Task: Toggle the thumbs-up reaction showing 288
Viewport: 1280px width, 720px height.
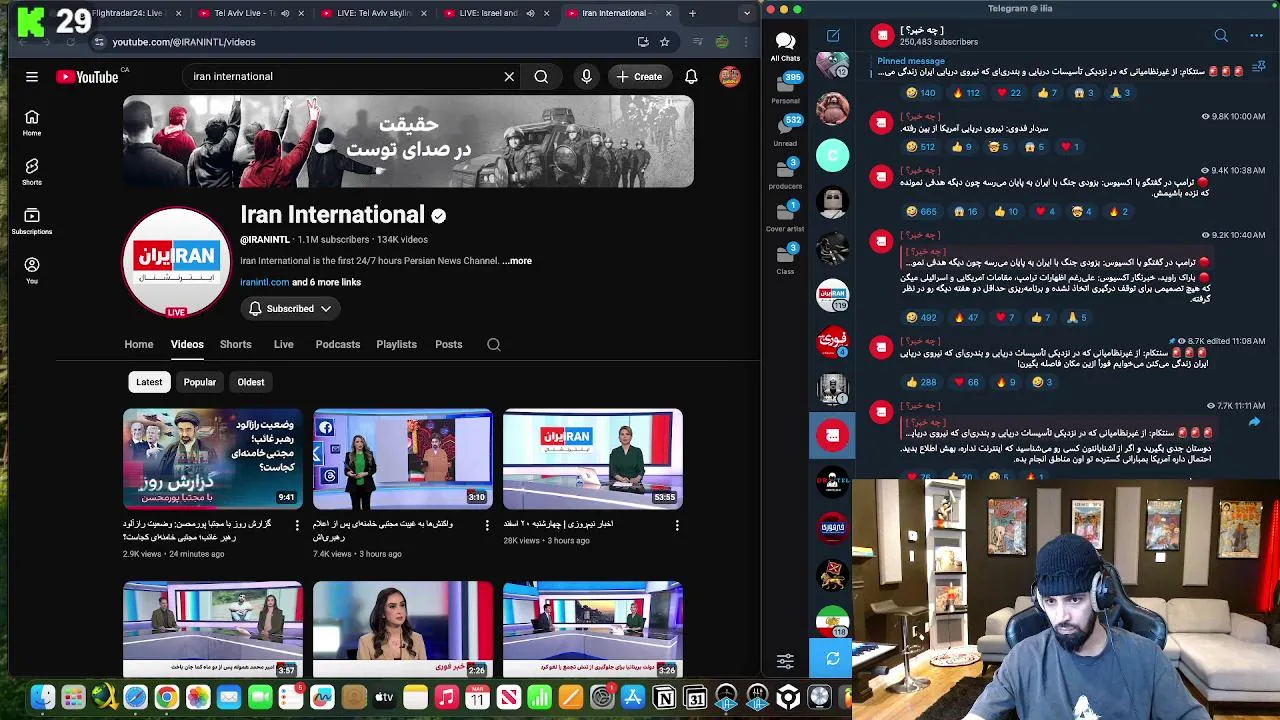Action: 921,382
